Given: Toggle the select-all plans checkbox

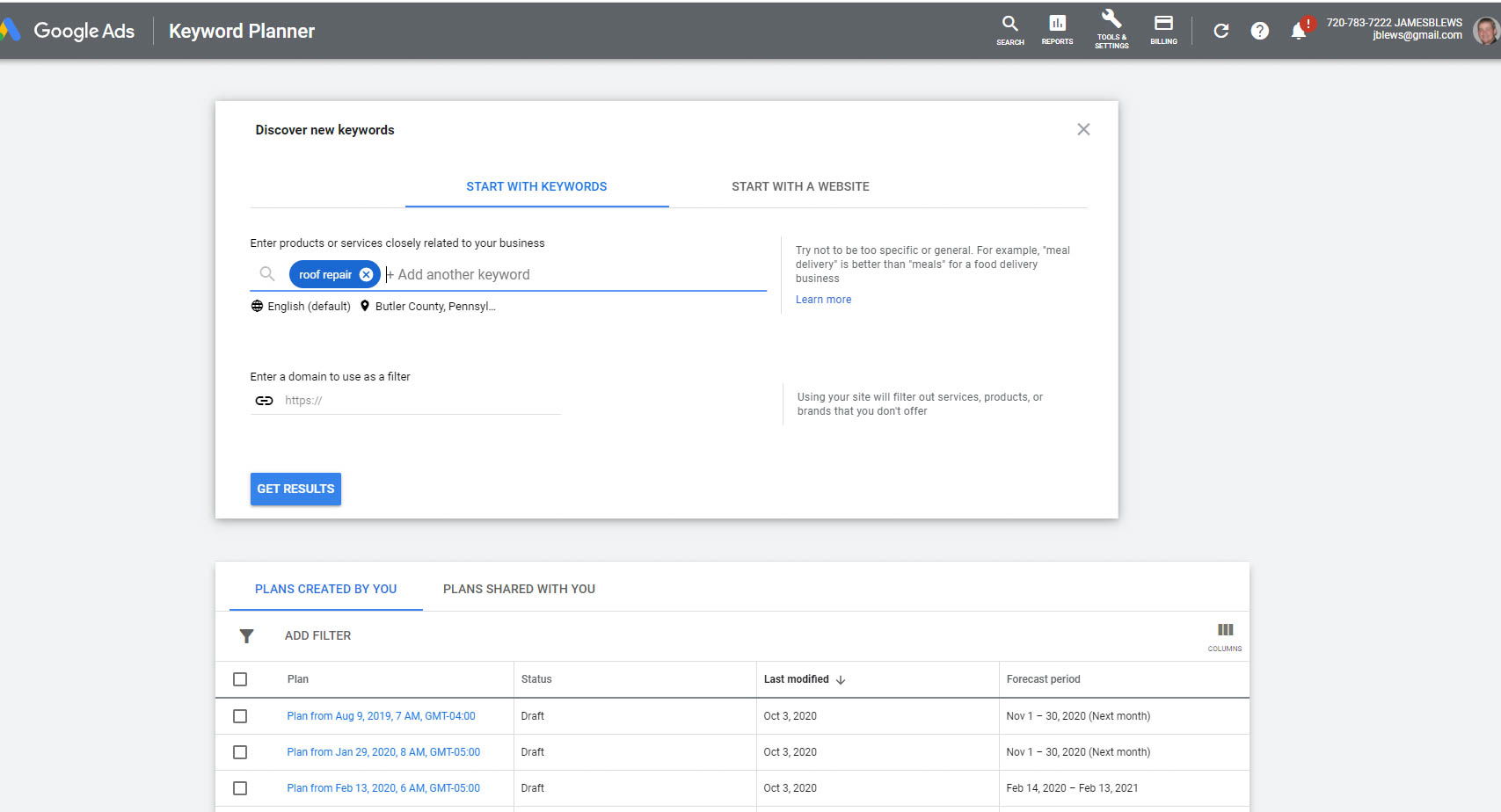Looking at the screenshot, I should click(240, 679).
